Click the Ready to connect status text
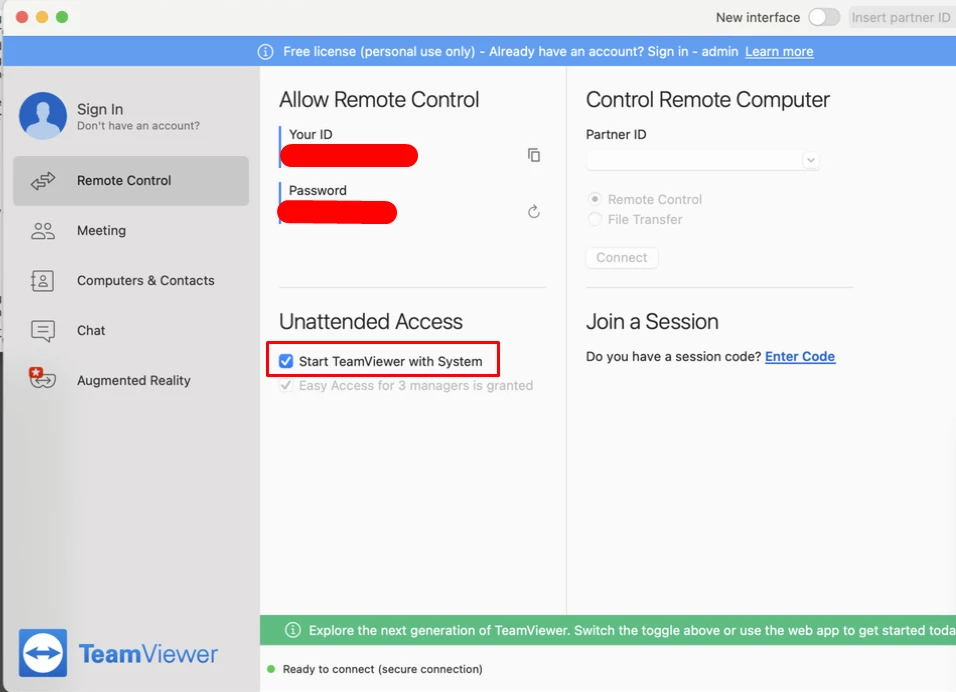The height and width of the screenshot is (692, 956). coord(382,669)
